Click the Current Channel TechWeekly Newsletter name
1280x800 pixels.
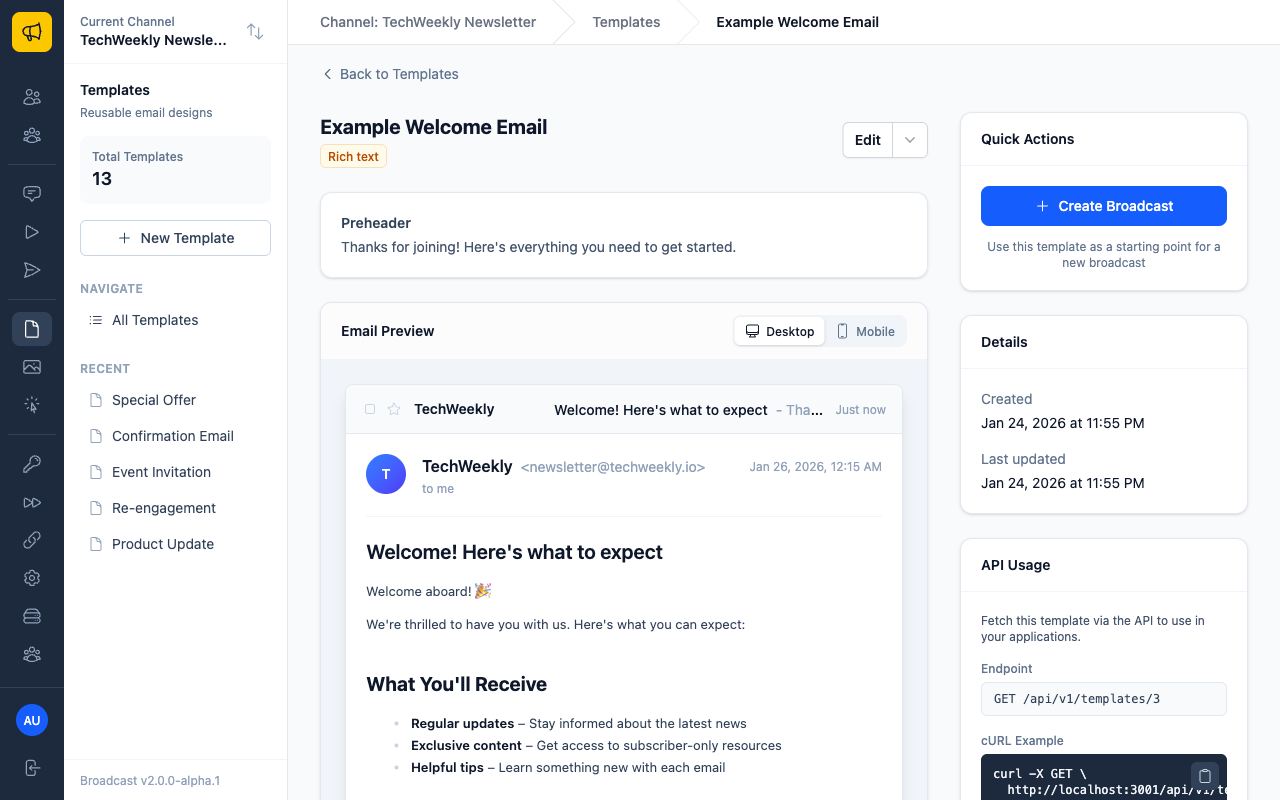[x=153, y=40]
